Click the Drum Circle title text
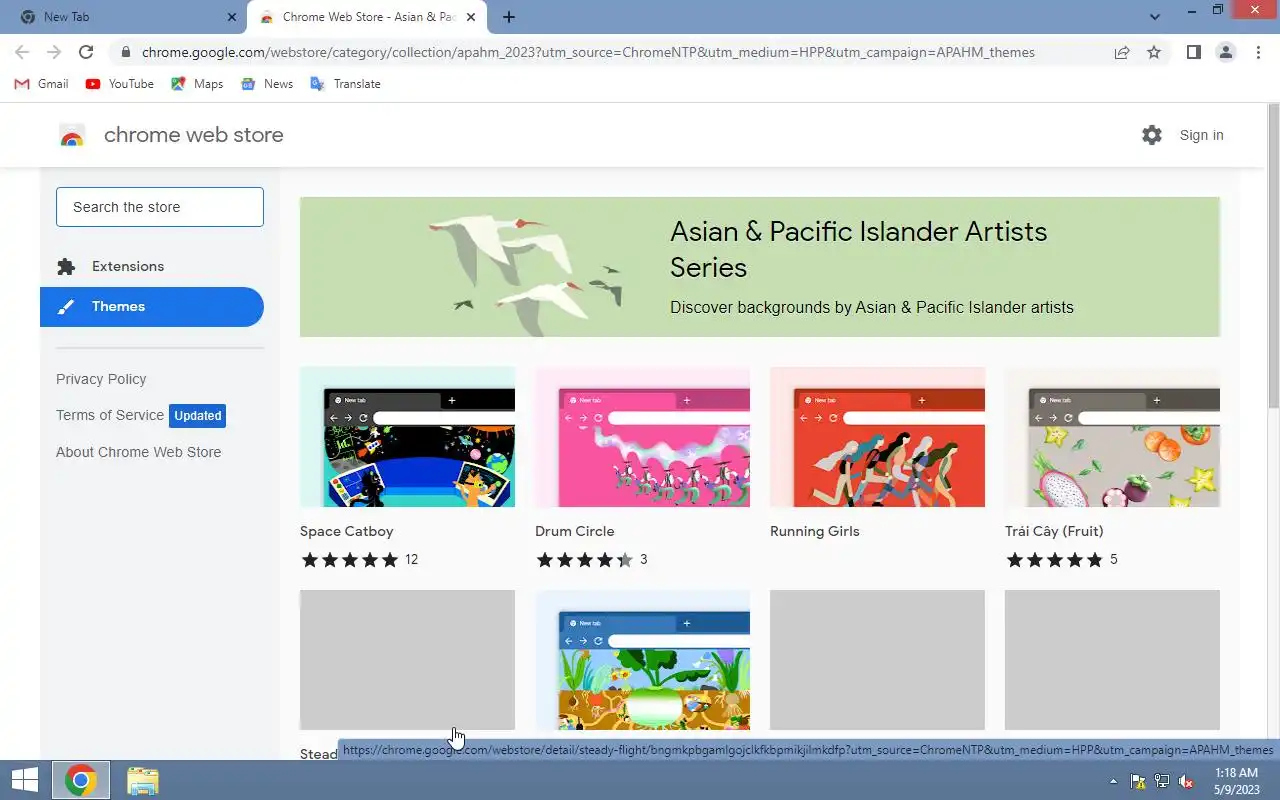 pyautogui.click(x=575, y=531)
